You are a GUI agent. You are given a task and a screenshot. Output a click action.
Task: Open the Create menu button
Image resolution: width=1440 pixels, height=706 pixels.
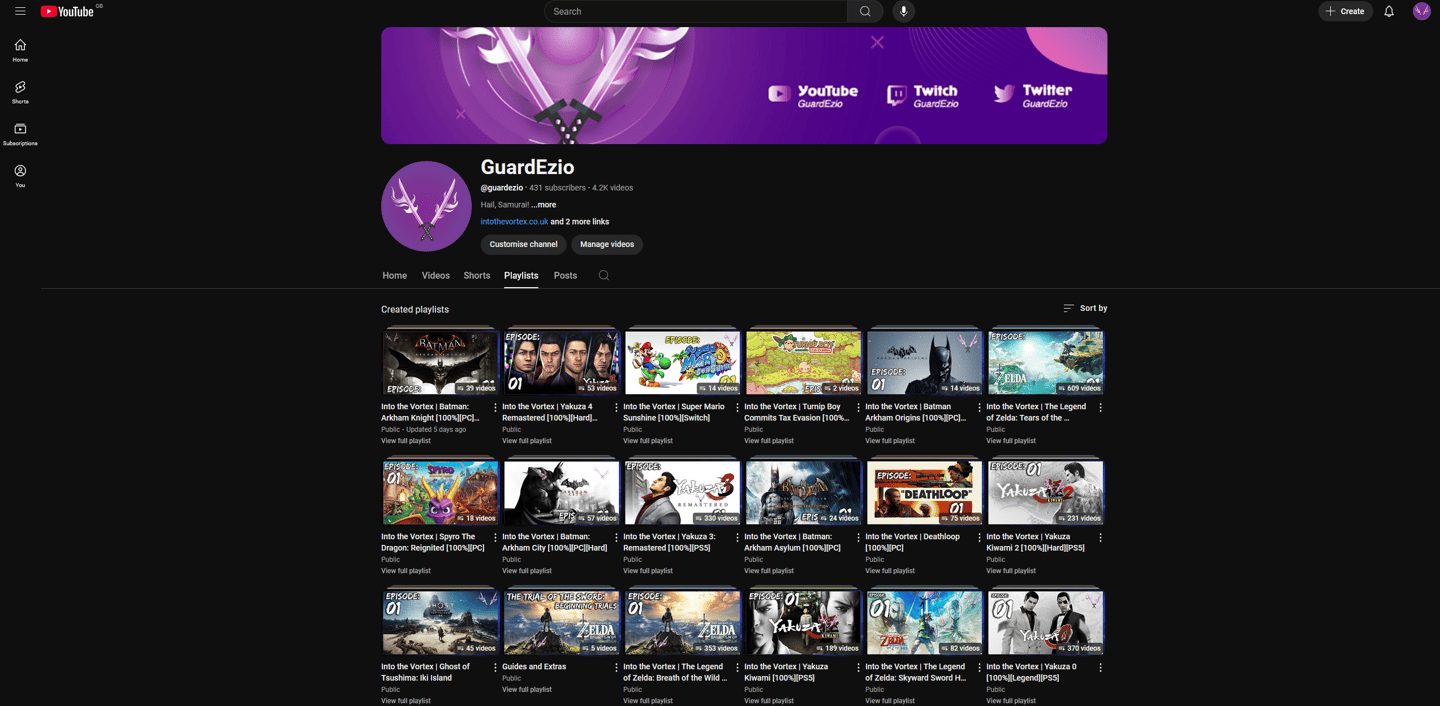coord(1345,11)
